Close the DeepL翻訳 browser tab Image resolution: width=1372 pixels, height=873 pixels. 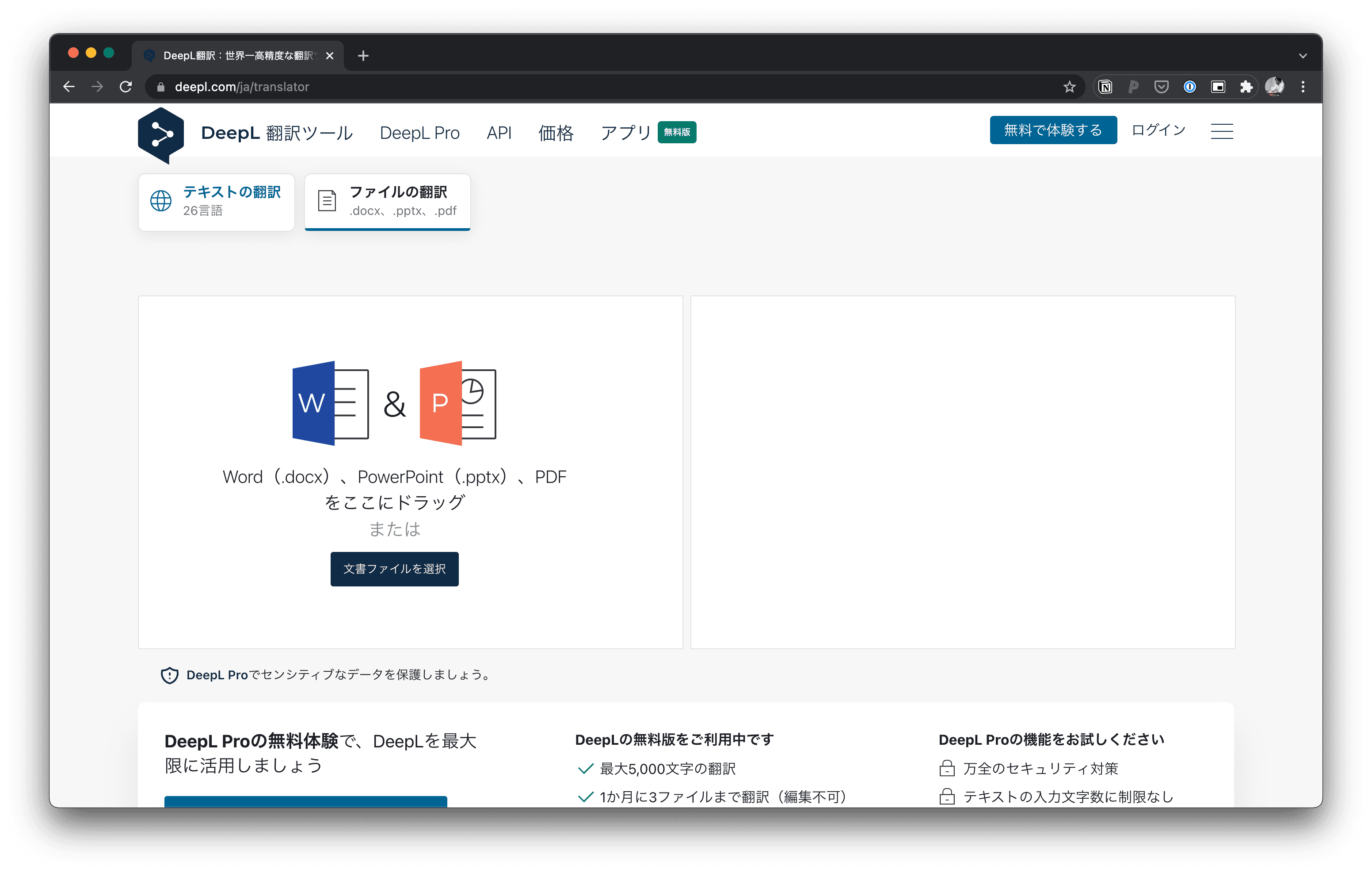click(329, 55)
